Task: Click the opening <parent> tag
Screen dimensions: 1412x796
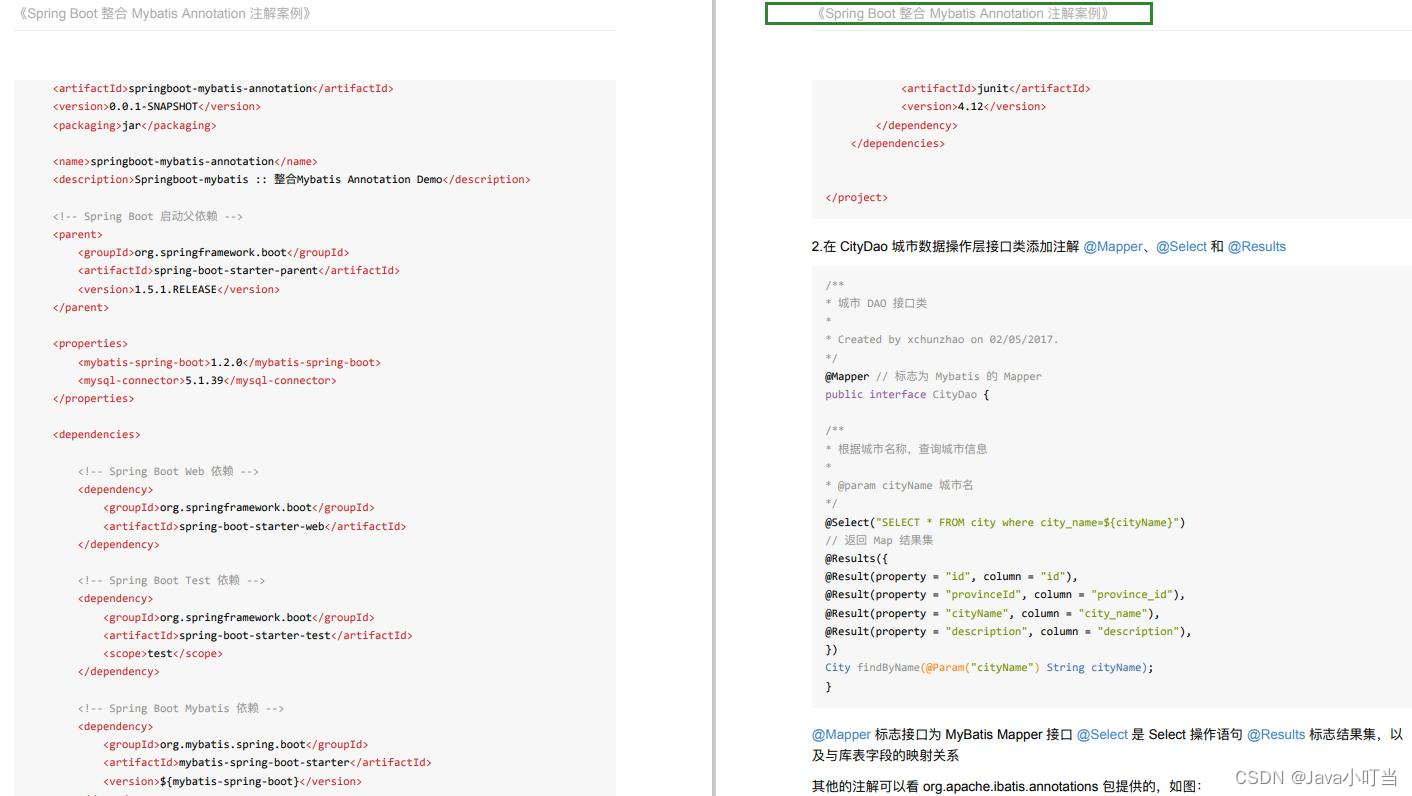Action: click(x=78, y=234)
